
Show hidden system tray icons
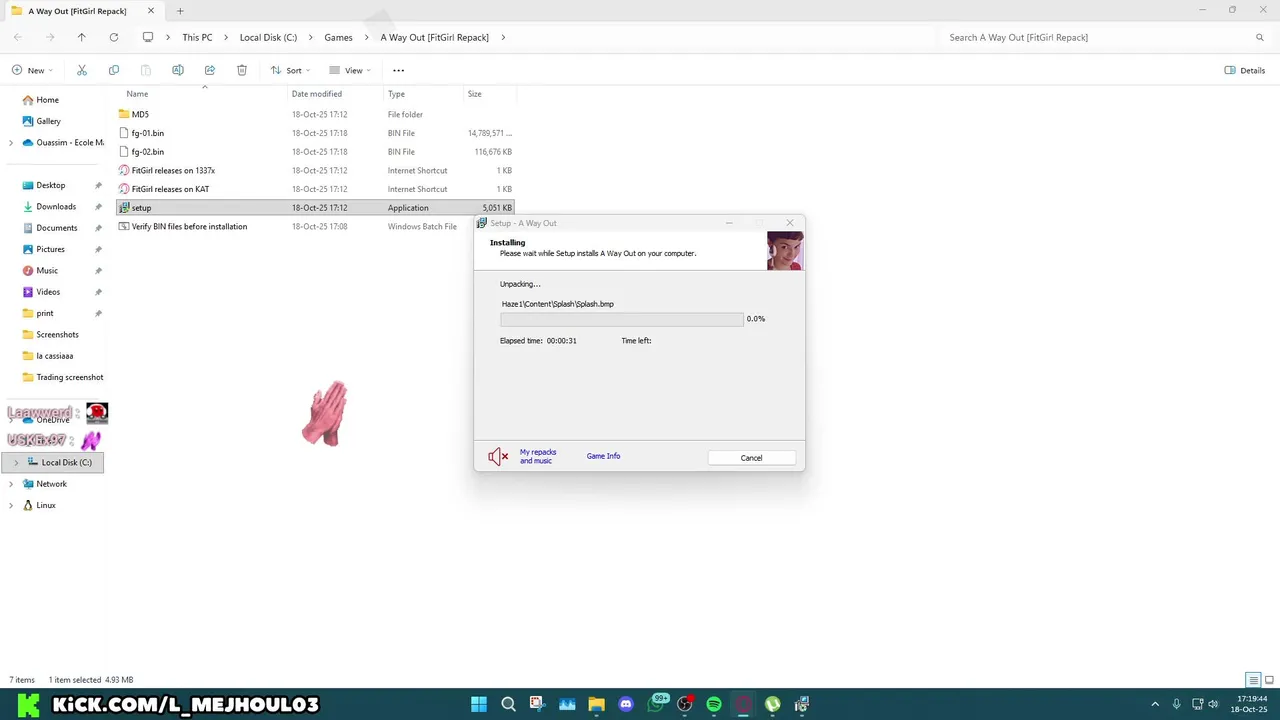pos(1155,704)
